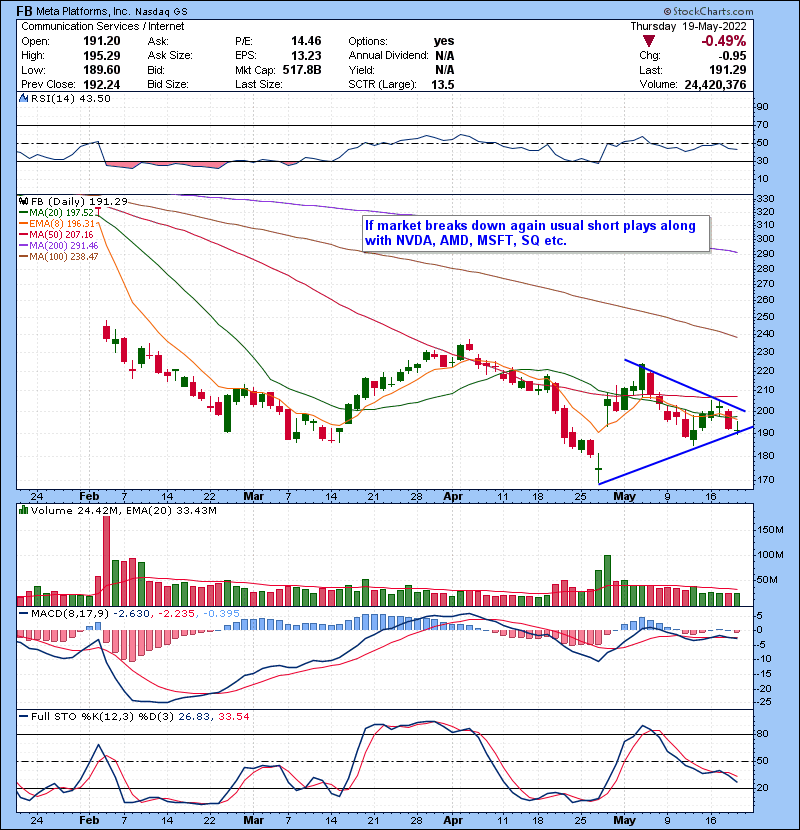This screenshot has width=800, height=830.
Task: Click the Prev Close value 192.24
Action: coord(102,85)
